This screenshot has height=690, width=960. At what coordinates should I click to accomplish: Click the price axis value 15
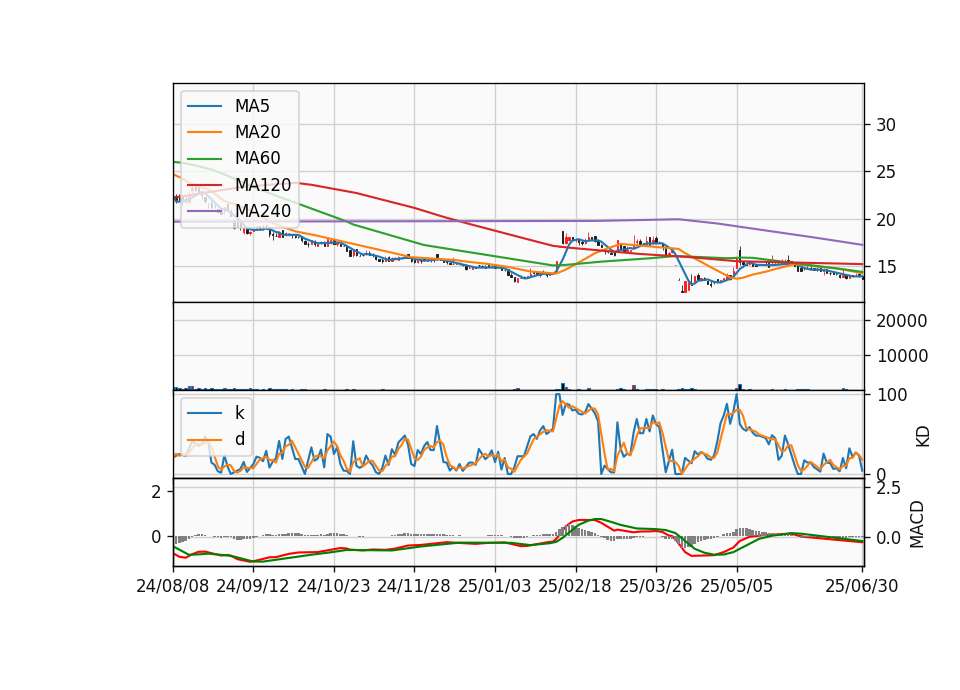pos(886,267)
